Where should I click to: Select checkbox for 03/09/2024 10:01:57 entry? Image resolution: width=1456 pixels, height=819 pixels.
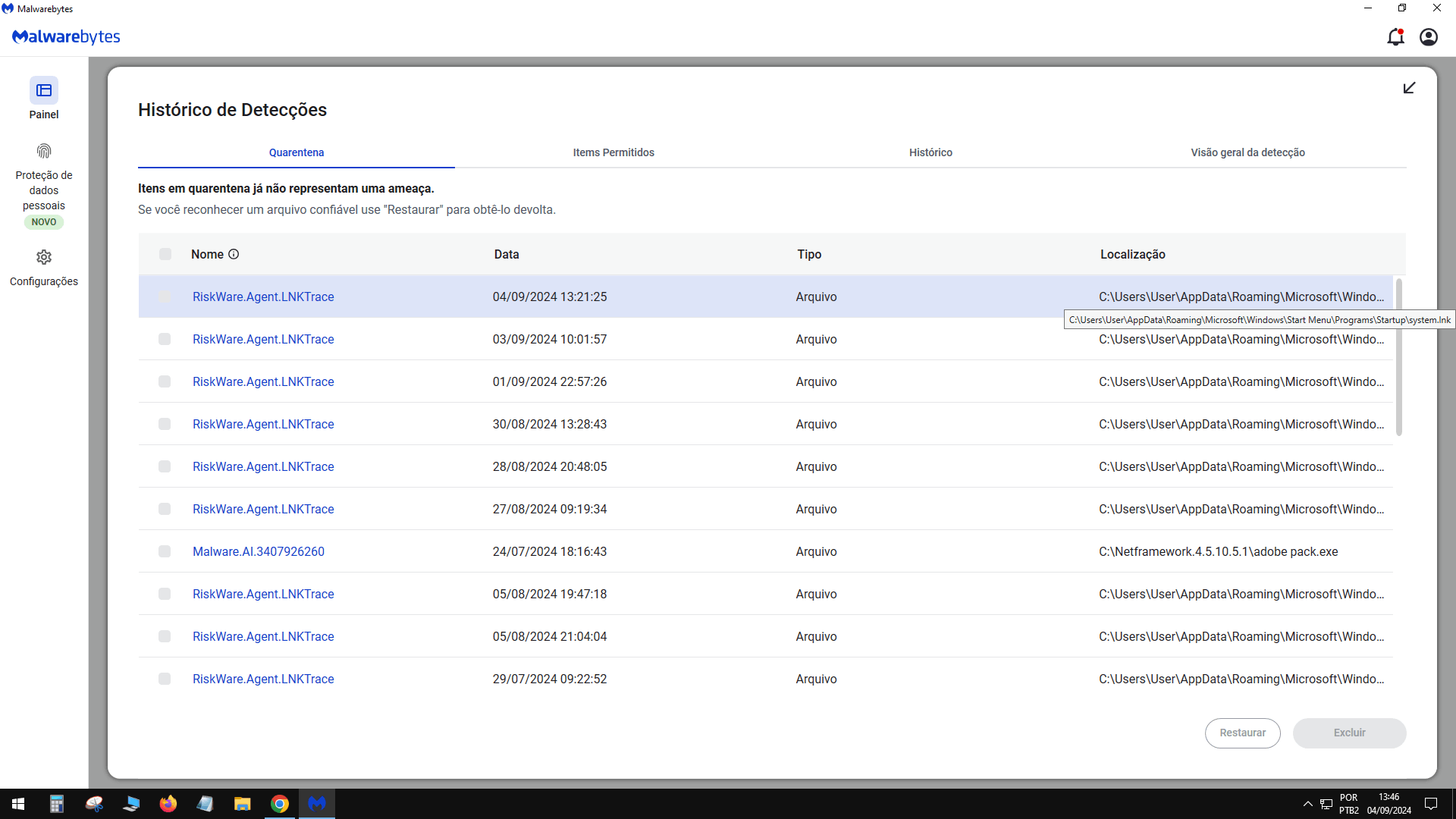pyautogui.click(x=165, y=339)
